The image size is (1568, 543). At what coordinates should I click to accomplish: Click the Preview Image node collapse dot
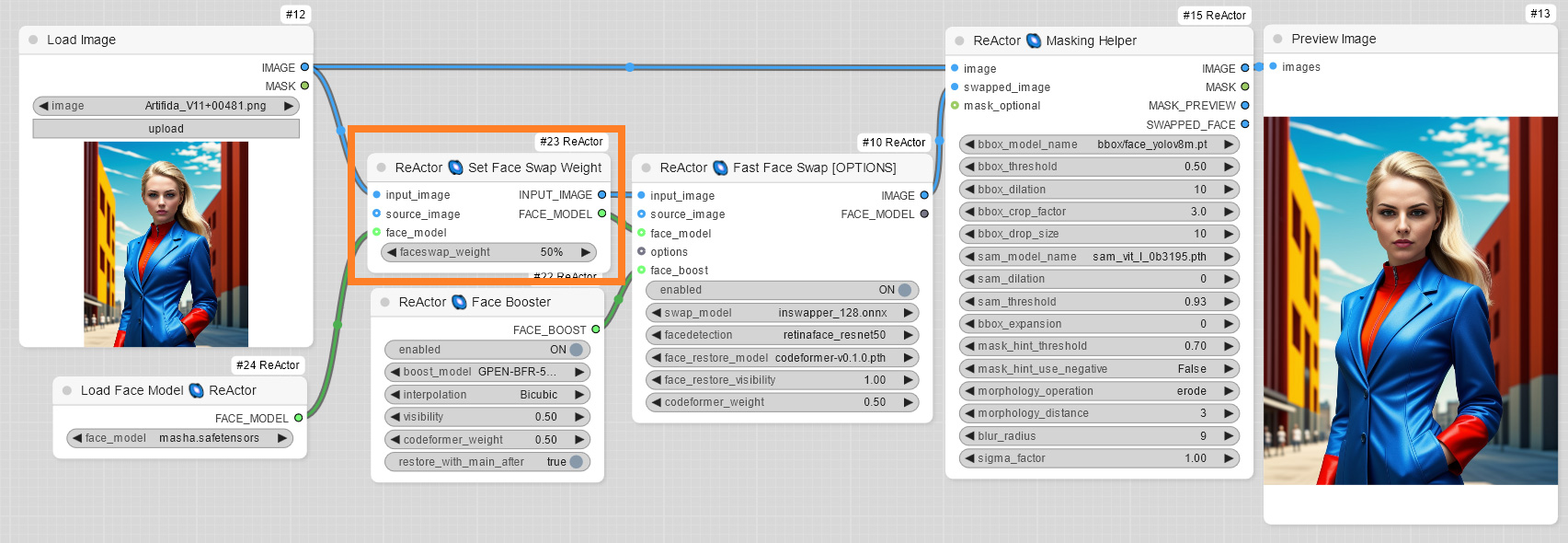click(1277, 39)
